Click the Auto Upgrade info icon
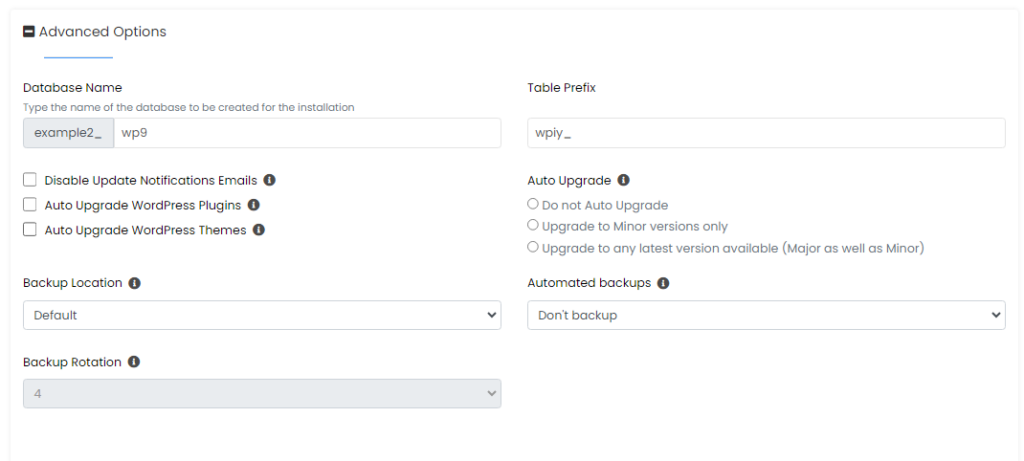1024x461 pixels. coord(624,181)
